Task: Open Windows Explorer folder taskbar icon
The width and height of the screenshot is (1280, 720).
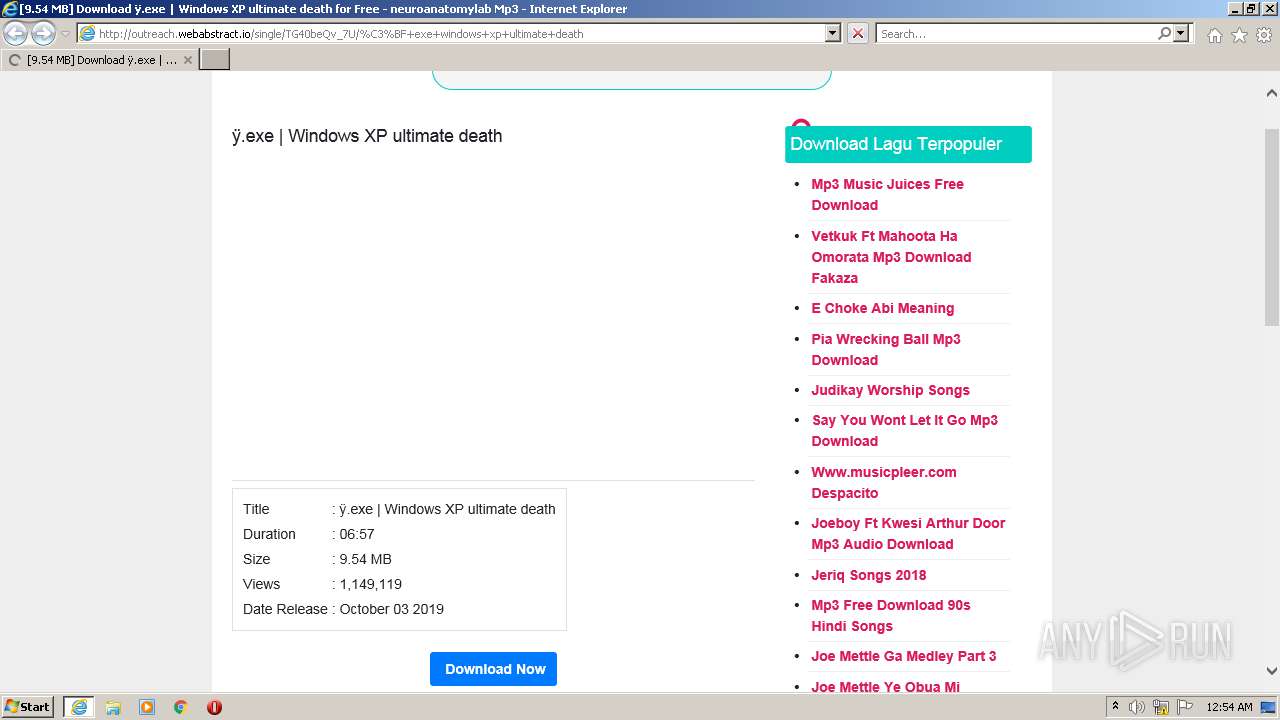Action: [x=113, y=707]
